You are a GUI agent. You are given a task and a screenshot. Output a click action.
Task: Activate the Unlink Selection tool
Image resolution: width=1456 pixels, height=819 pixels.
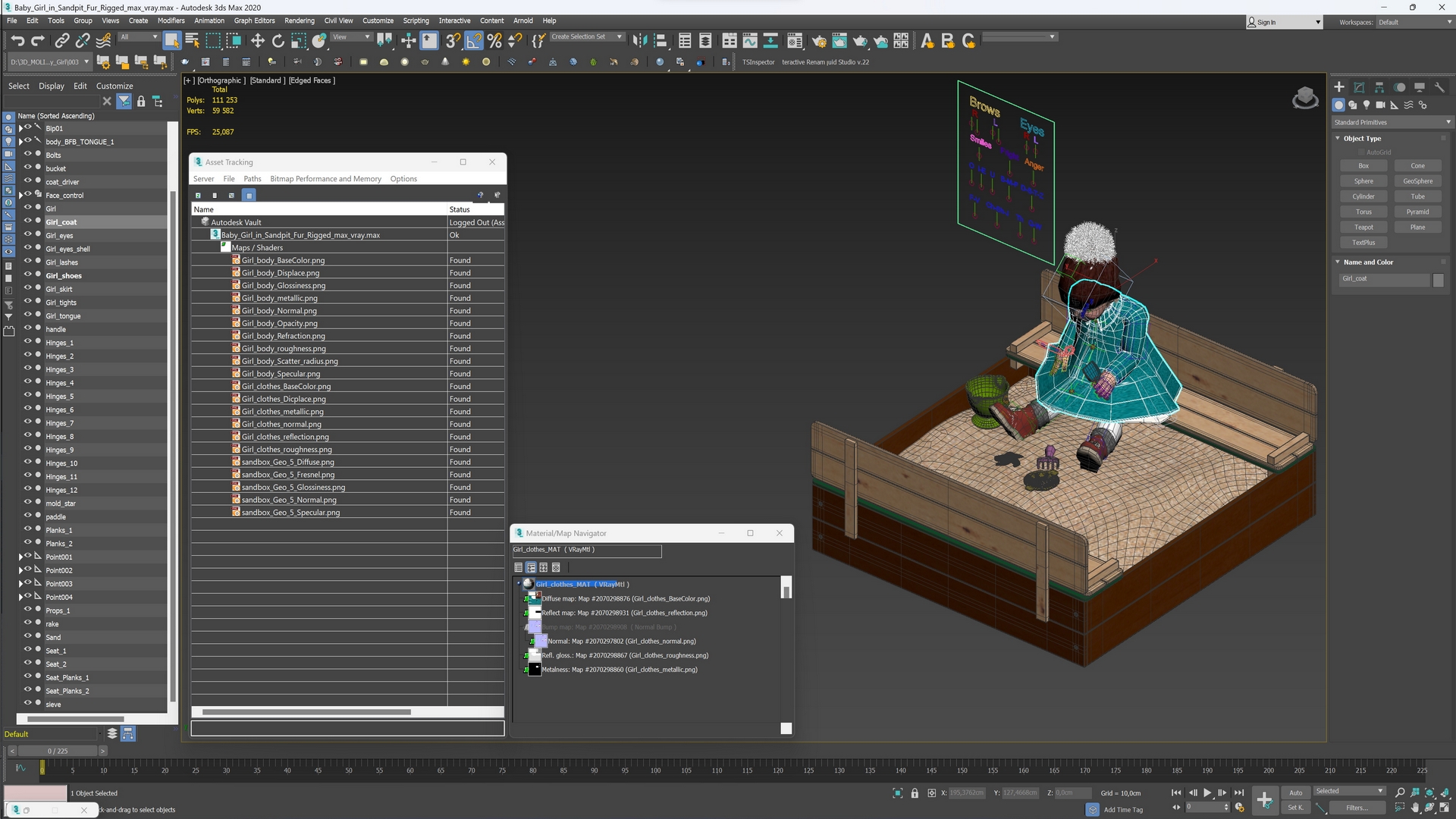click(x=83, y=40)
